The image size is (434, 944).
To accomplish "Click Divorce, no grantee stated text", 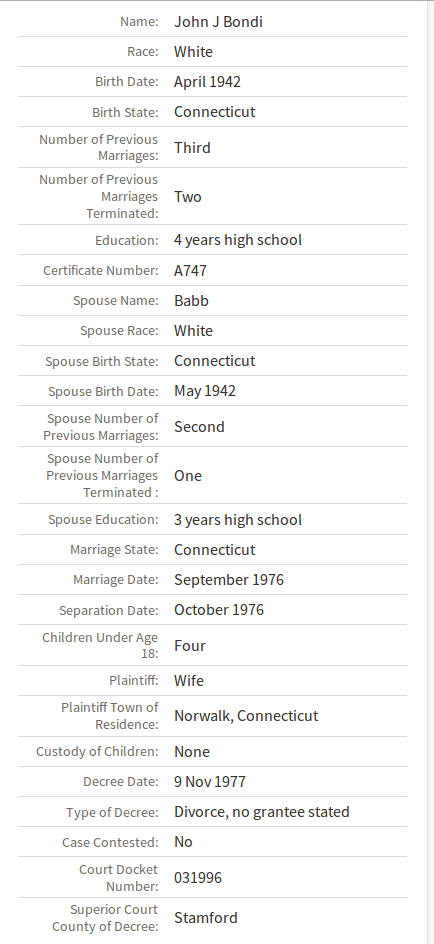I will point(262,812).
